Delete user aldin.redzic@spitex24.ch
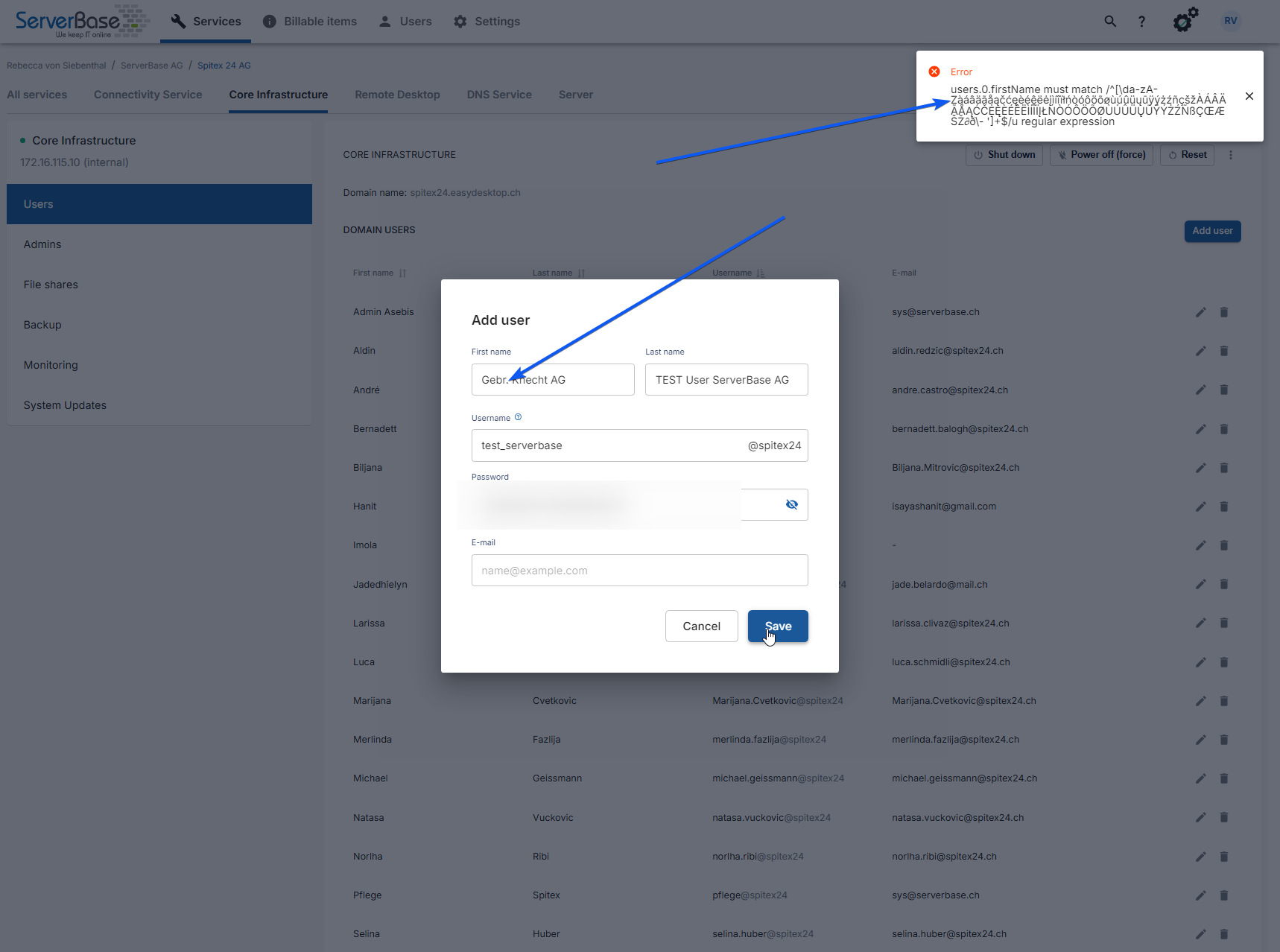The width and height of the screenshot is (1280, 952). tap(1223, 351)
